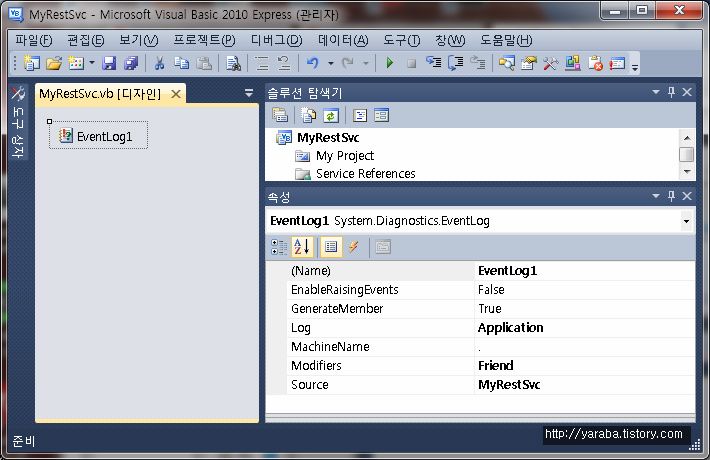Open the Toolbox wrench-and-hammer toolbar icon
710x460 pixels.
[x=551, y=63]
